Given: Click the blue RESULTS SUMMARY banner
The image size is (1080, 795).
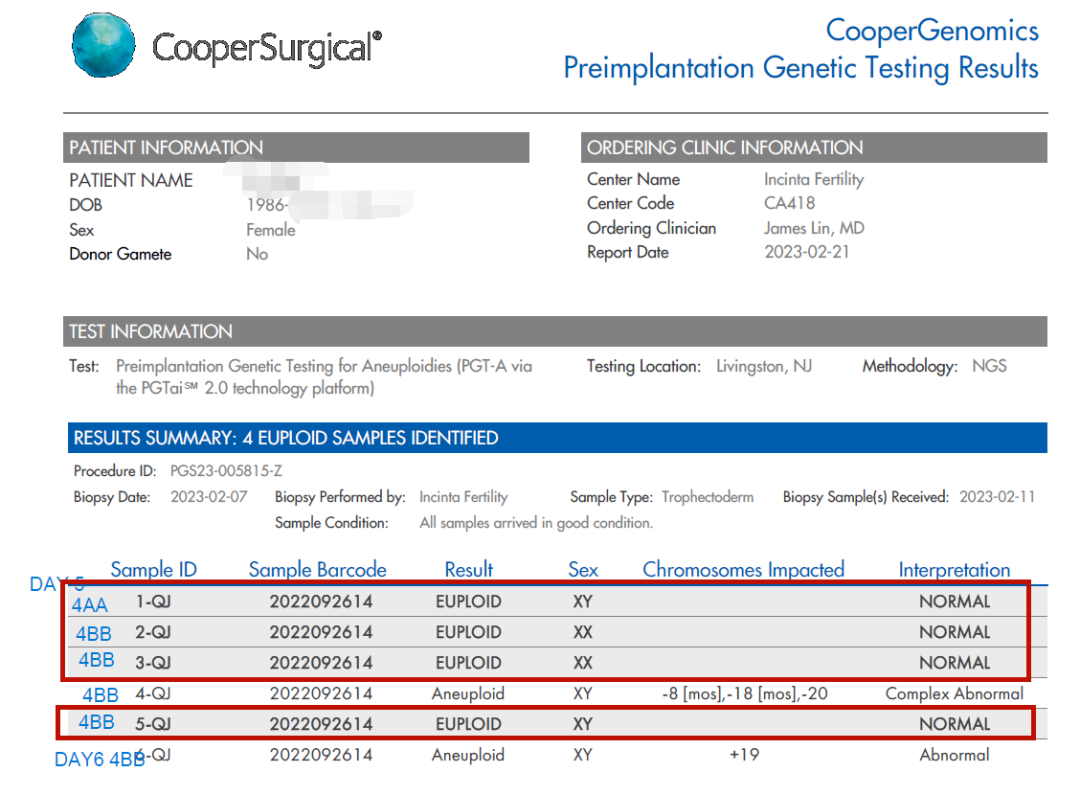Looking at the screenshot, I should click(555, 438).
